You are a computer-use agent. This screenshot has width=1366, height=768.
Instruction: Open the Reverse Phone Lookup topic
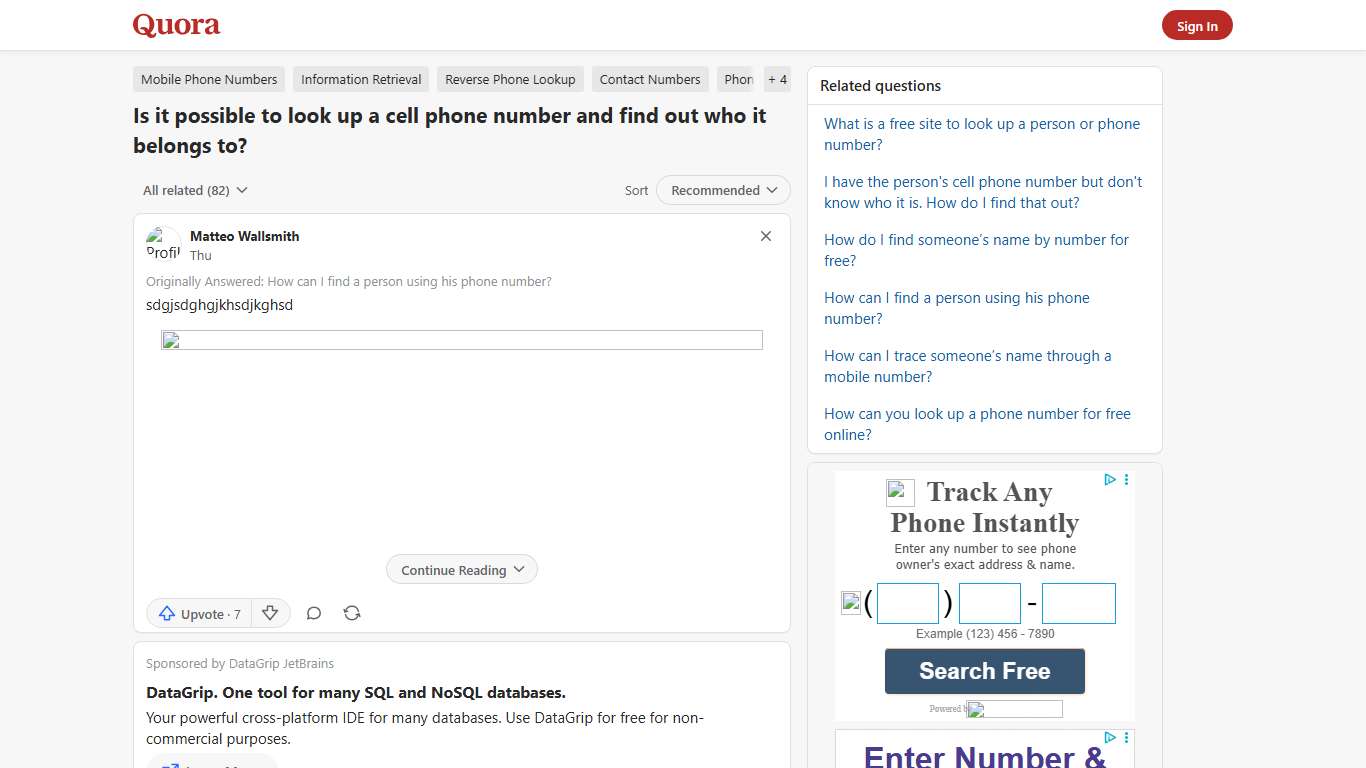[510, 79]
